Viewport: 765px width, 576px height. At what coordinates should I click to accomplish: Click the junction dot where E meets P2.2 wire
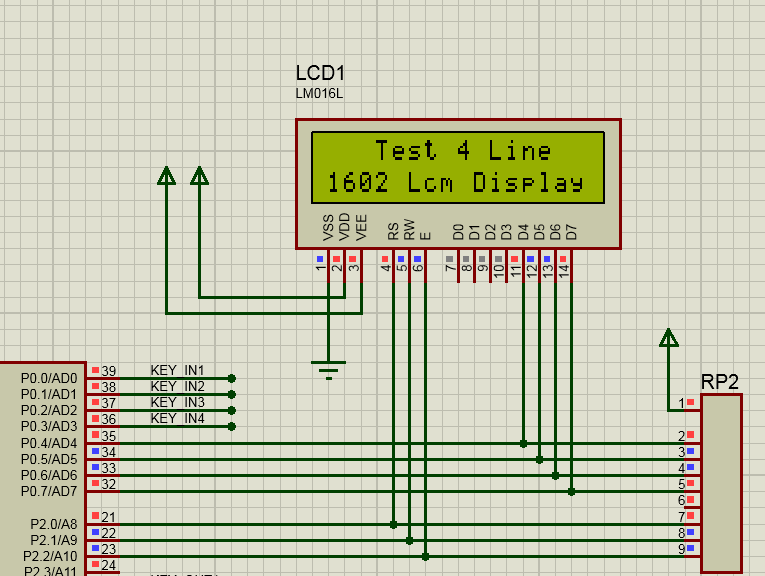coord(425,556)
